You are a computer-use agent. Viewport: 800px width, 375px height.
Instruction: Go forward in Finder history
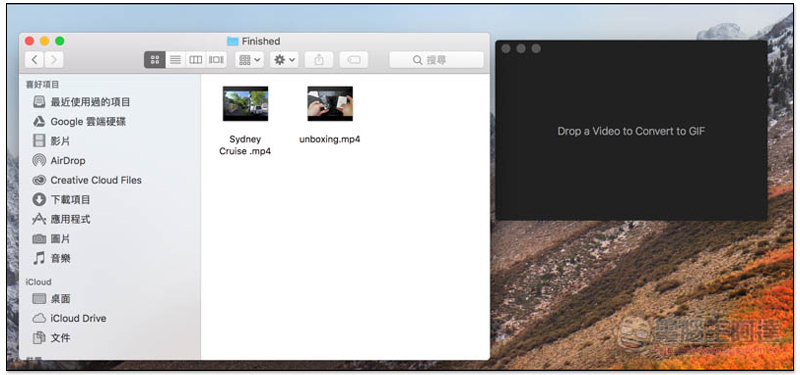coord(54,60)
